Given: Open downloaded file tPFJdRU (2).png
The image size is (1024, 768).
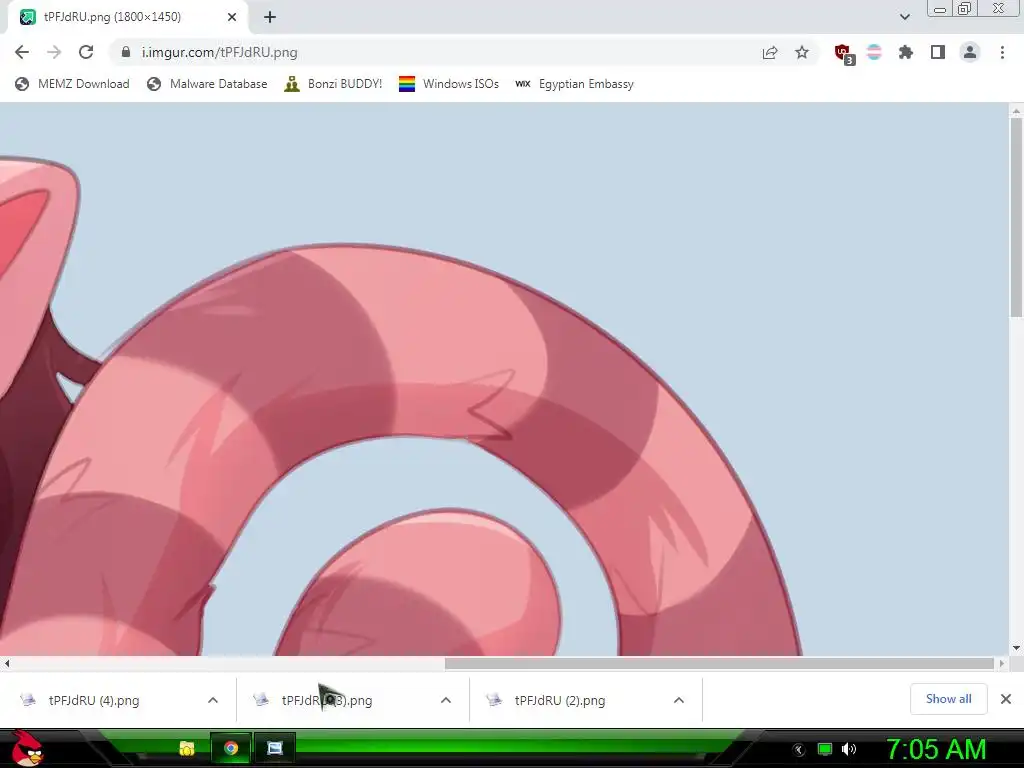Looking at the screenshot, I should tap(560, 700).
